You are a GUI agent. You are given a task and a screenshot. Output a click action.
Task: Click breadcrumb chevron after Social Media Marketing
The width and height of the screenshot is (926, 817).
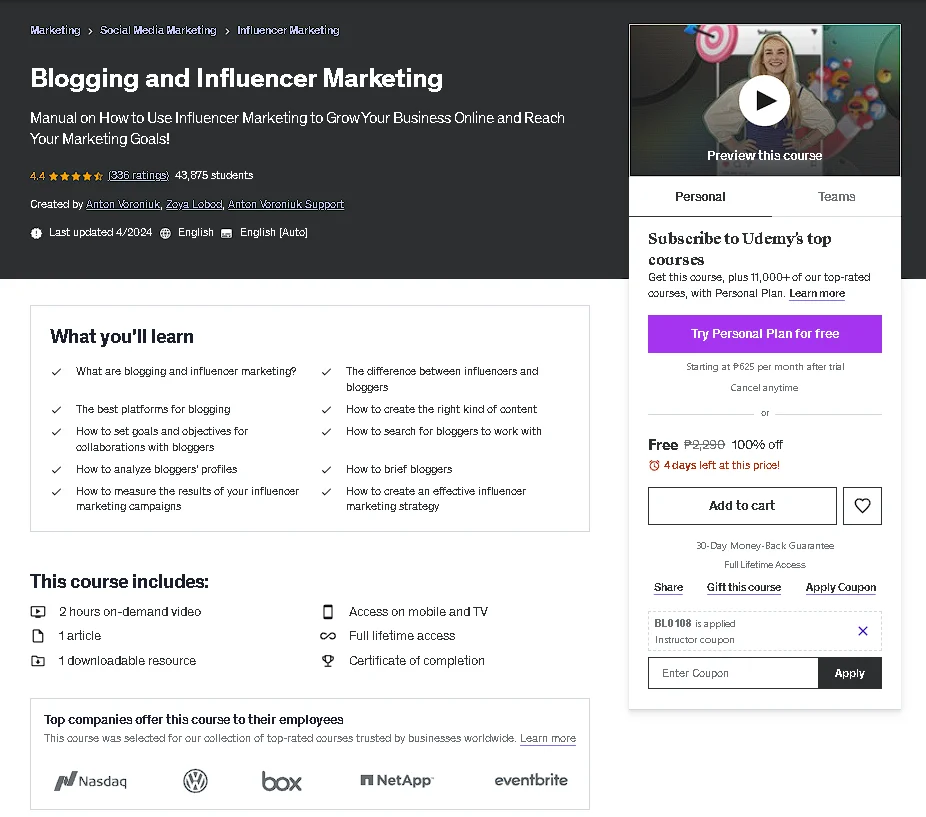point(227,31)
